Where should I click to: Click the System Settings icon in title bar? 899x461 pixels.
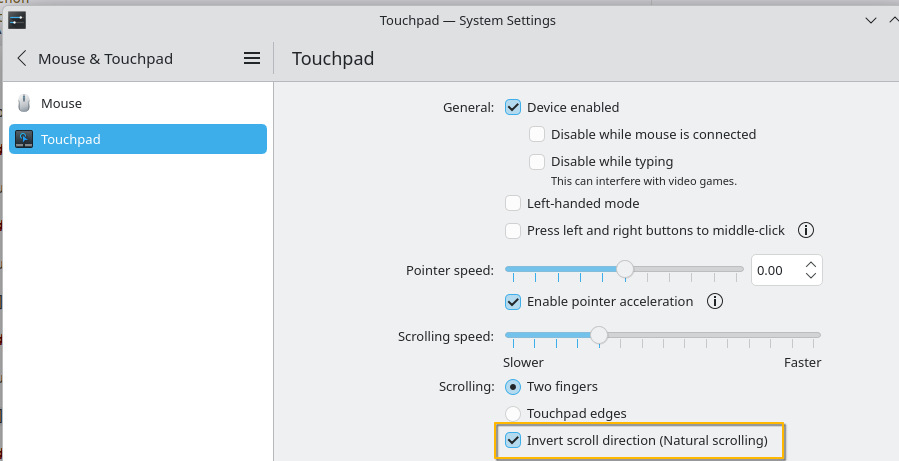17,20
